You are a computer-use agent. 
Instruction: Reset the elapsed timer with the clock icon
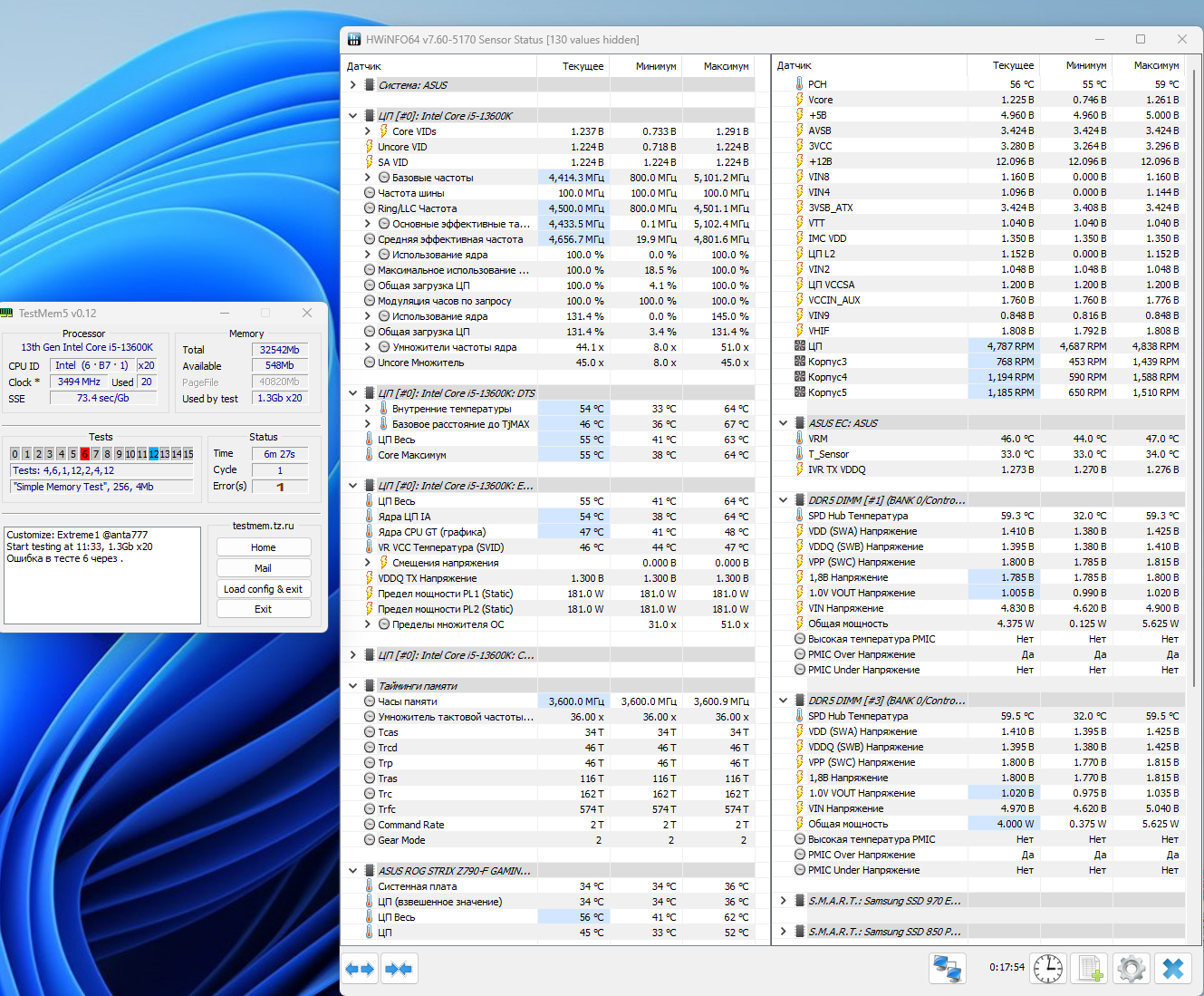click(1048, 969)
